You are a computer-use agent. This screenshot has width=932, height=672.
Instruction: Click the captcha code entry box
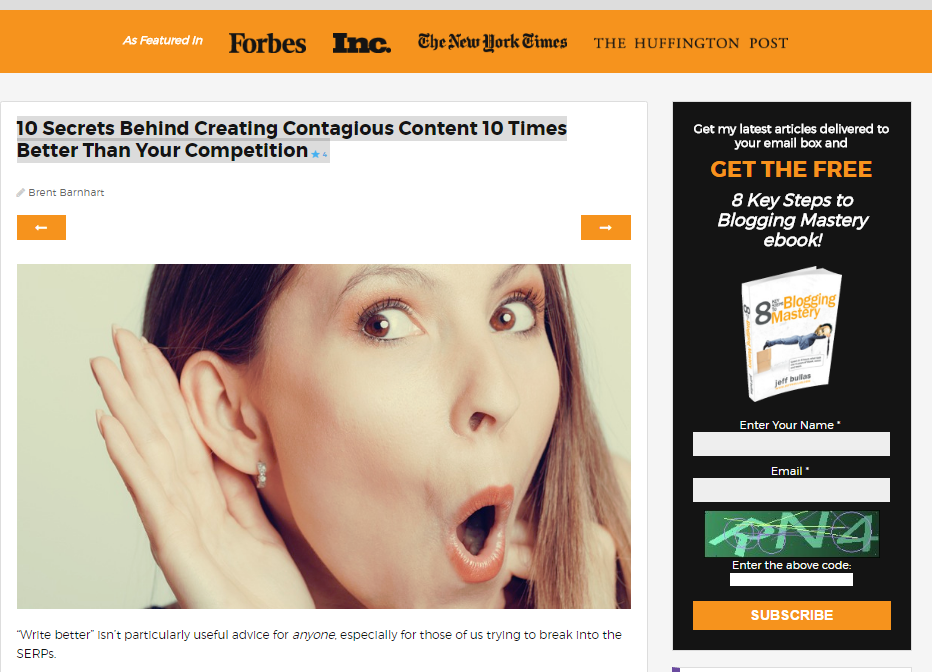coord(791,579)
